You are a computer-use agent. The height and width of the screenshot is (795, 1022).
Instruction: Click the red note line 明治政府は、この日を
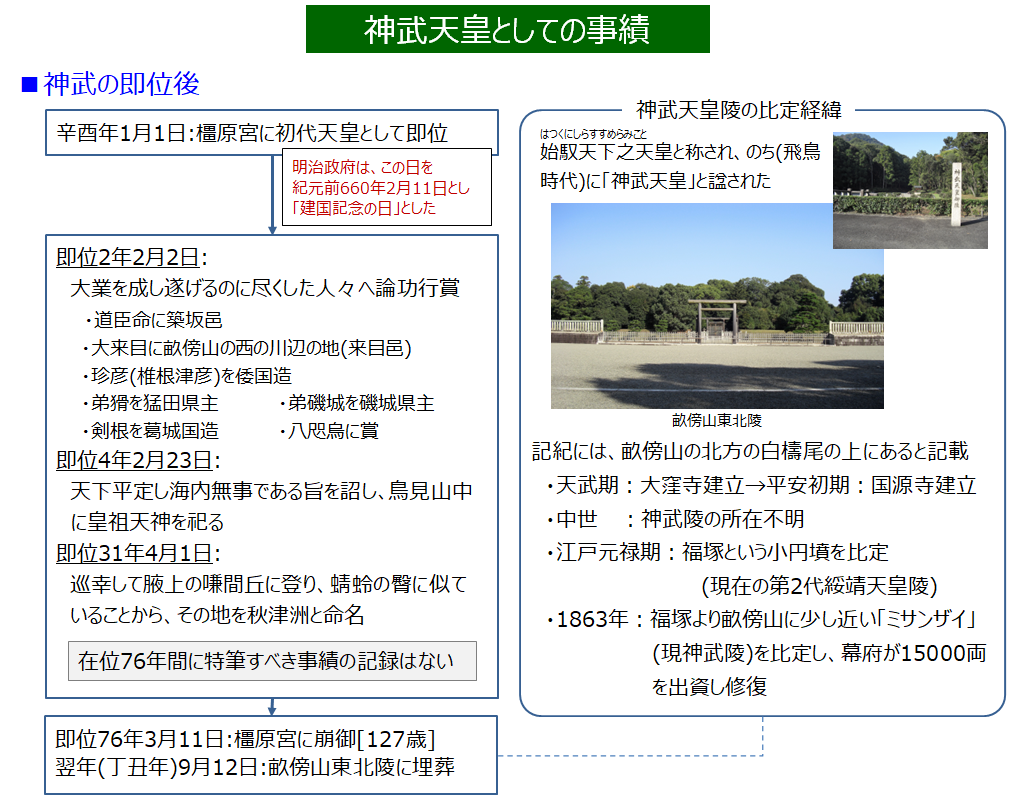click(x=362, y=167)
